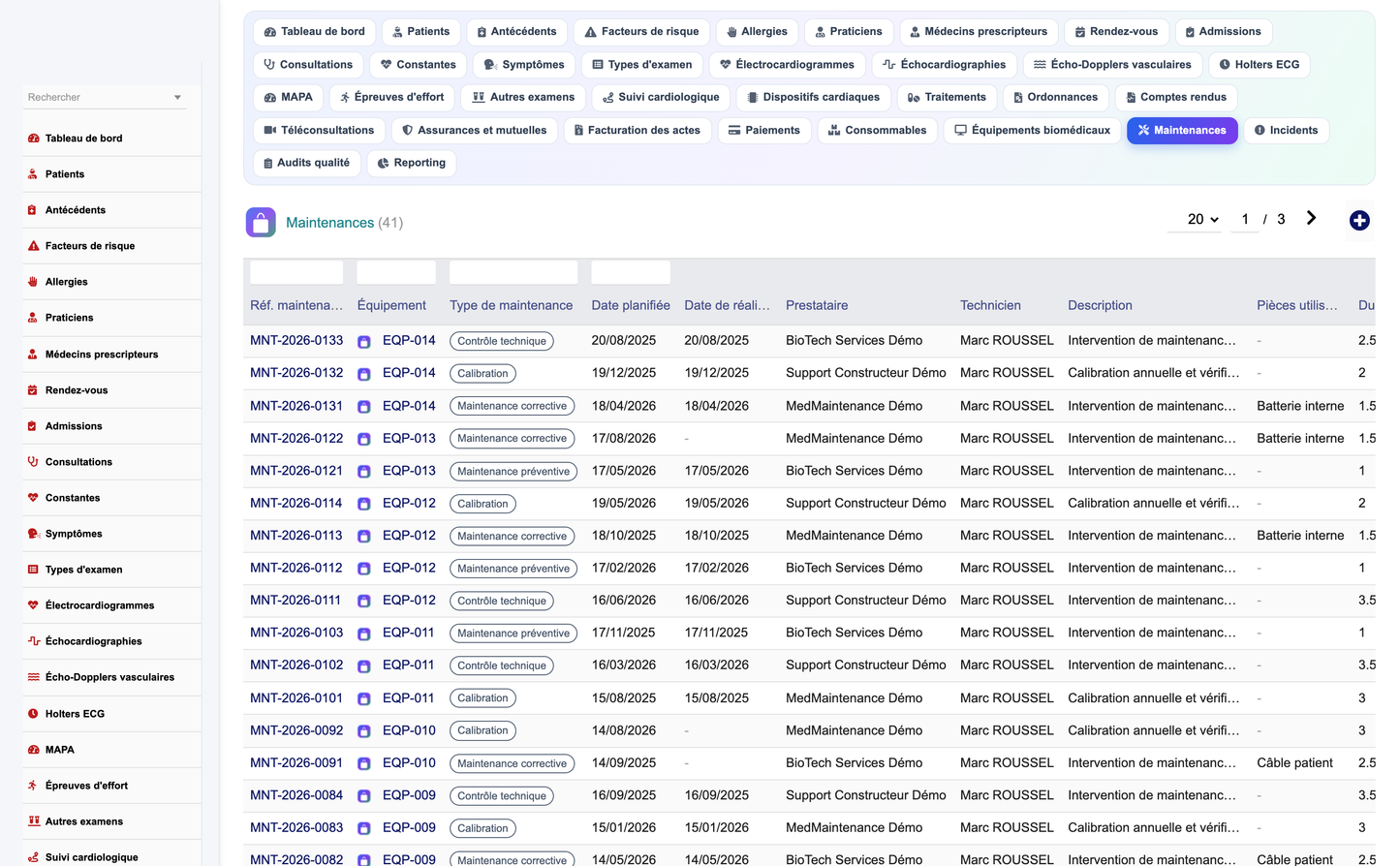
Task: Click sidebar Symptômes icon
Action: coord(33,534)
